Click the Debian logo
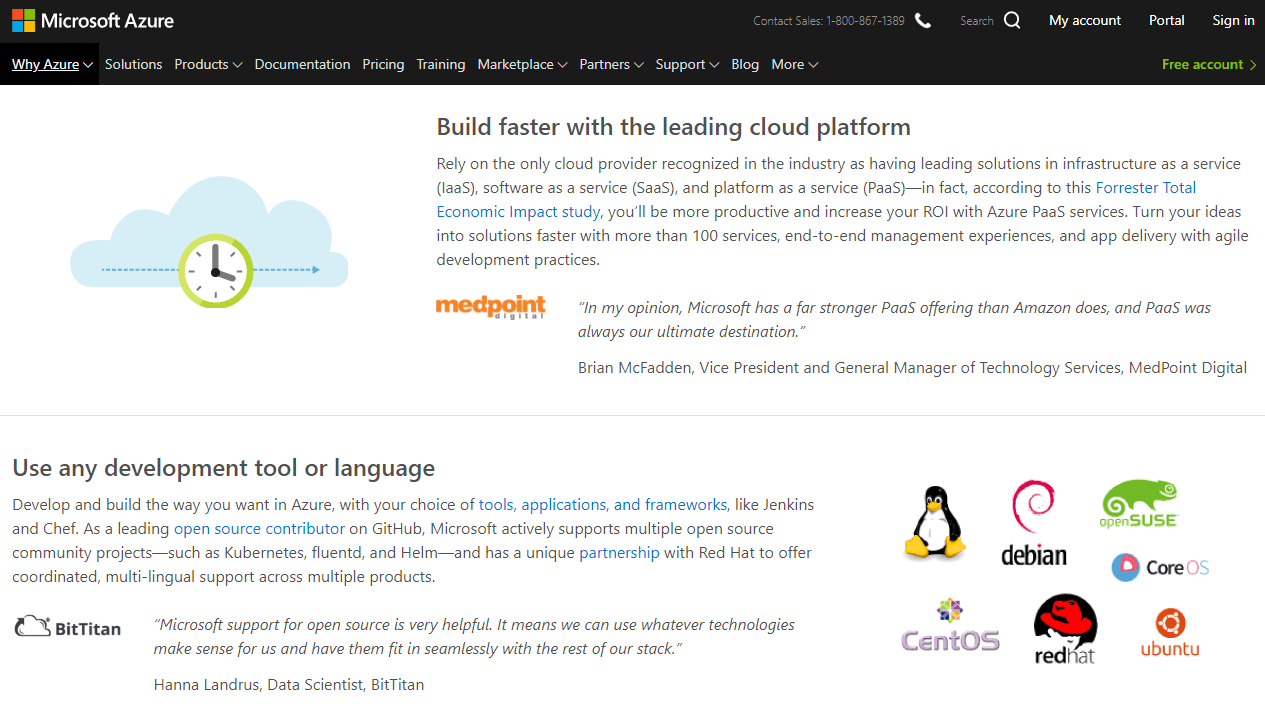The width and height of the screenshot is (1265, 714). (1034, 523)
